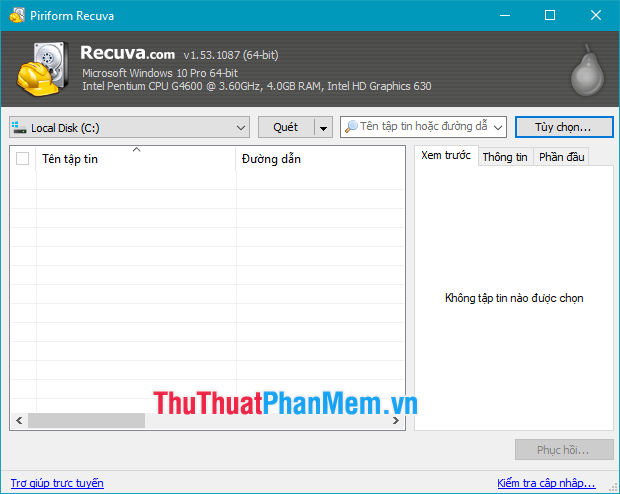Close the Piriform Recuva window
Viewport: 620px width, 494px height.
[x=596, y=15]
